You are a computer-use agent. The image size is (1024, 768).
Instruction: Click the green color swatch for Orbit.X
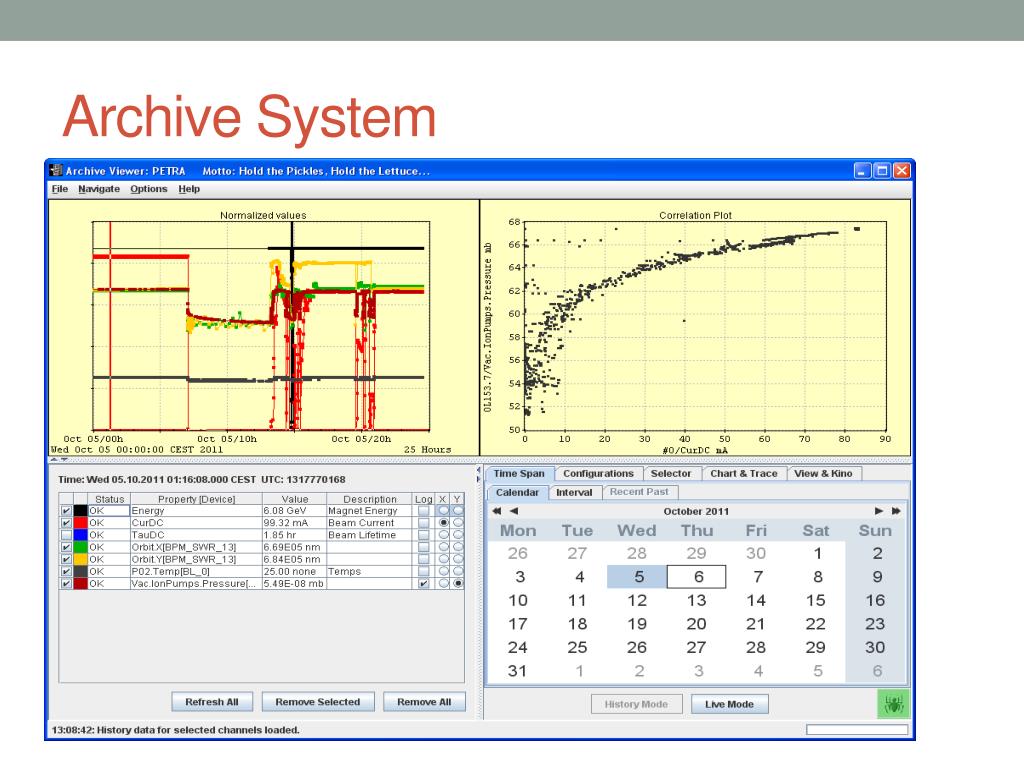(80, 547)
